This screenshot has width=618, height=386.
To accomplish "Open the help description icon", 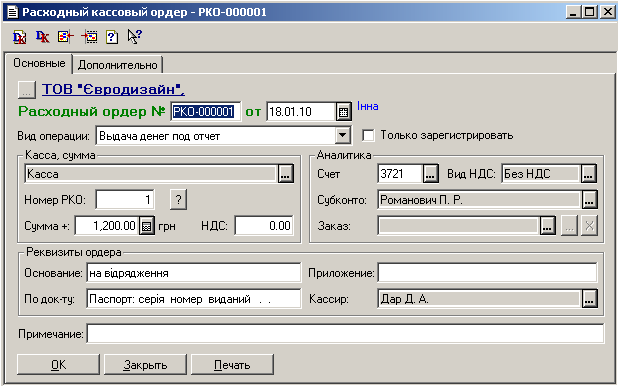I will (x=112, y=37).
